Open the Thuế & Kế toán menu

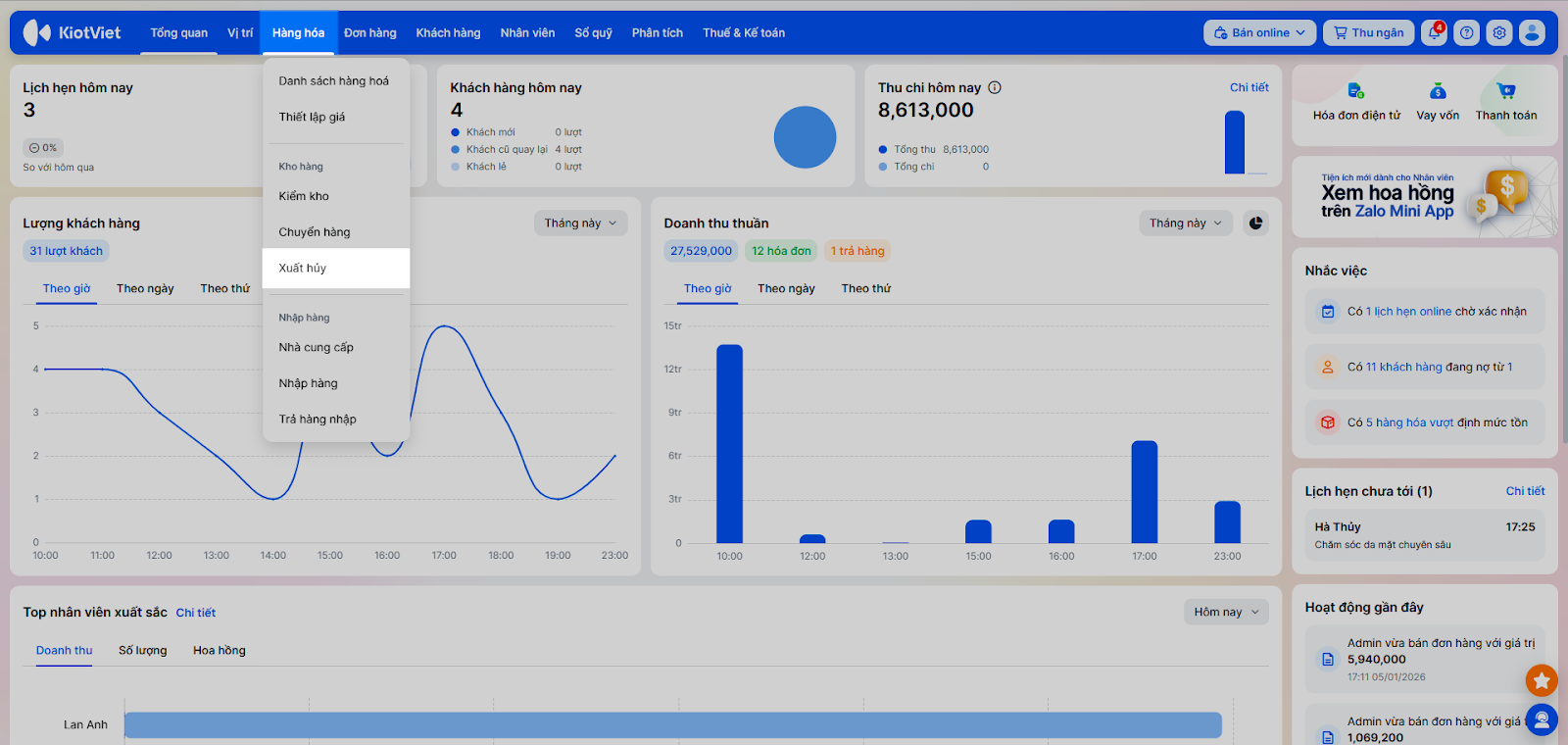coord(744,32)
